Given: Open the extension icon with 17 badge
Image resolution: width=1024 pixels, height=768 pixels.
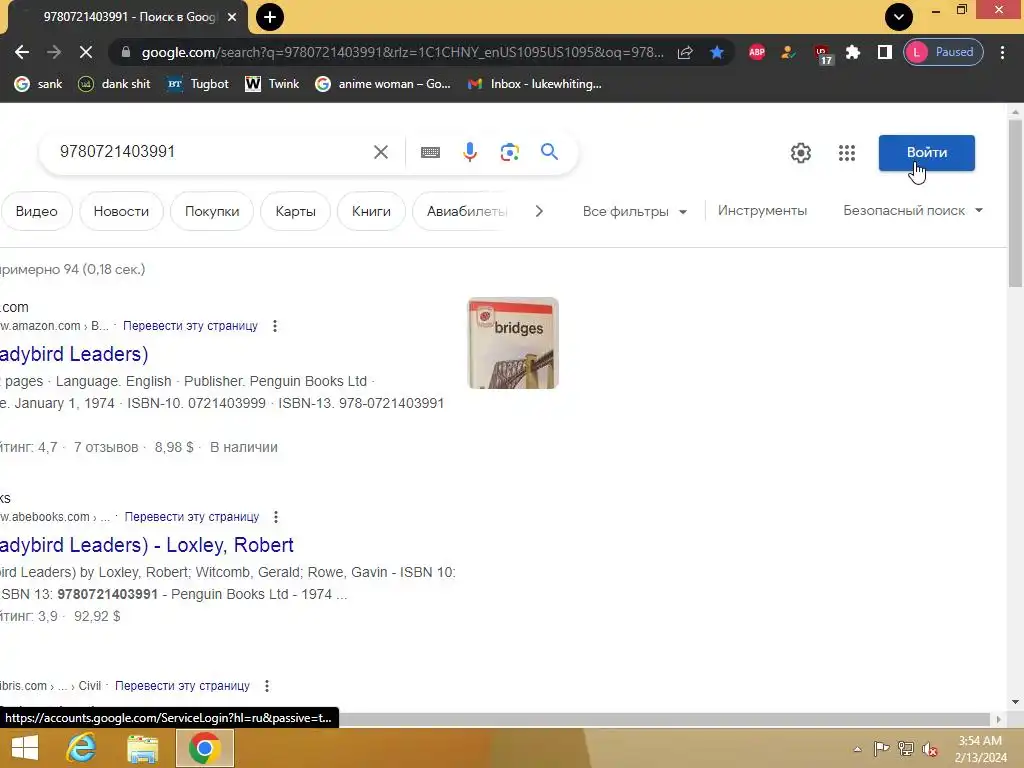Looking at the screenshot, I should [x=822, y=54].
